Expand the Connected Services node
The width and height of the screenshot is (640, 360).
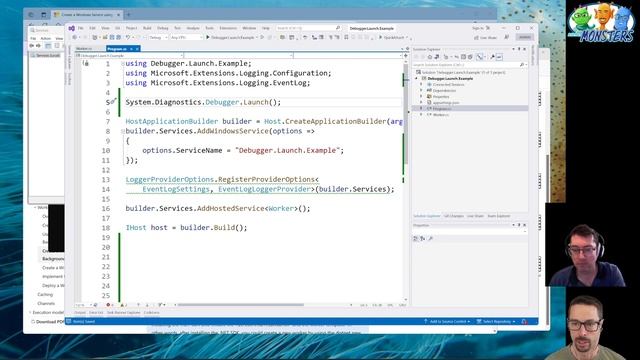click(x=422, y=84)
